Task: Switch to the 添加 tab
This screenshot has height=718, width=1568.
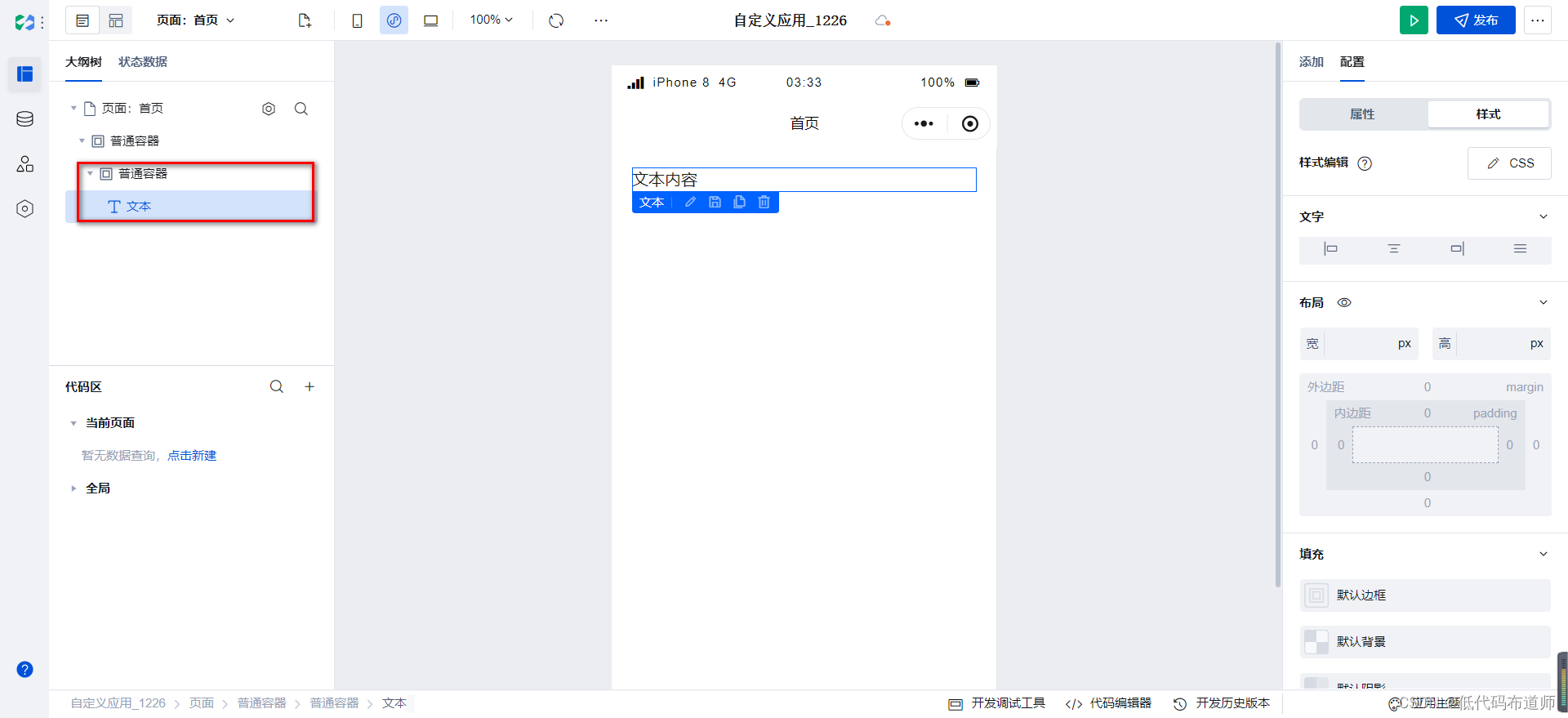Action: click(1312, 62)
